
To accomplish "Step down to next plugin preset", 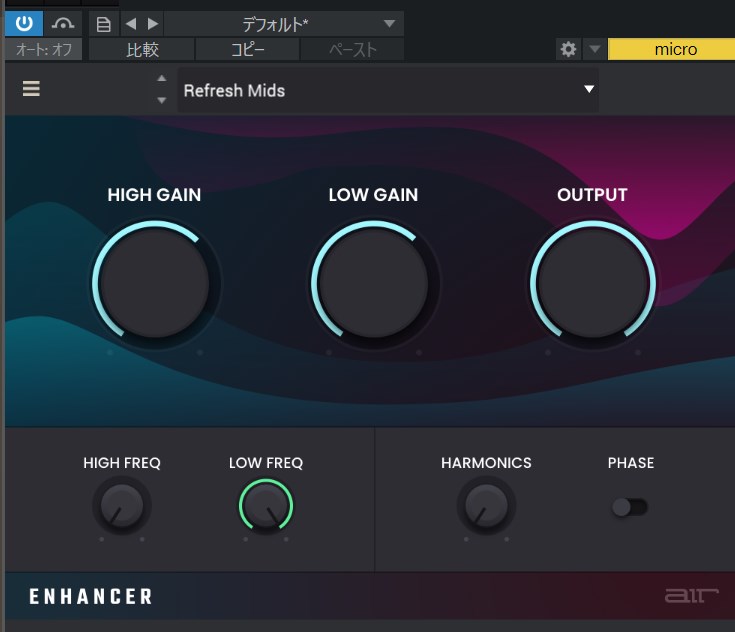I will click(x=162, y=99).
